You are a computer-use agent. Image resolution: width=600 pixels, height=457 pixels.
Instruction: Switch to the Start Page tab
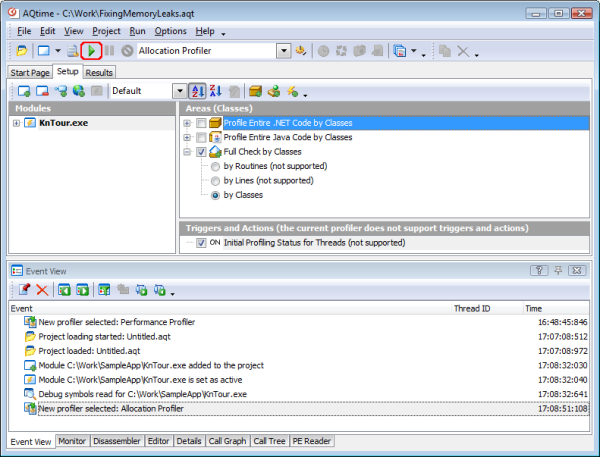click(30, 73)
